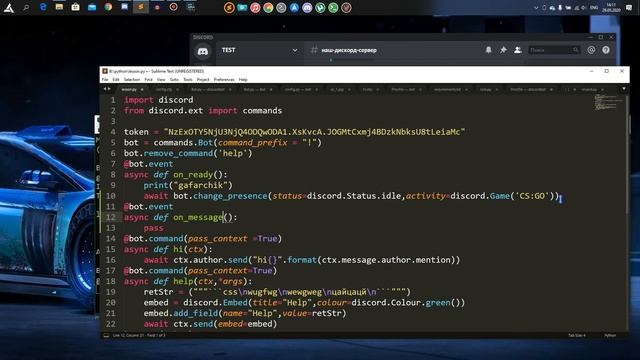Open red music note icon in dock
640x360 pixels.
pyautogui.click(x=255, y=8)
